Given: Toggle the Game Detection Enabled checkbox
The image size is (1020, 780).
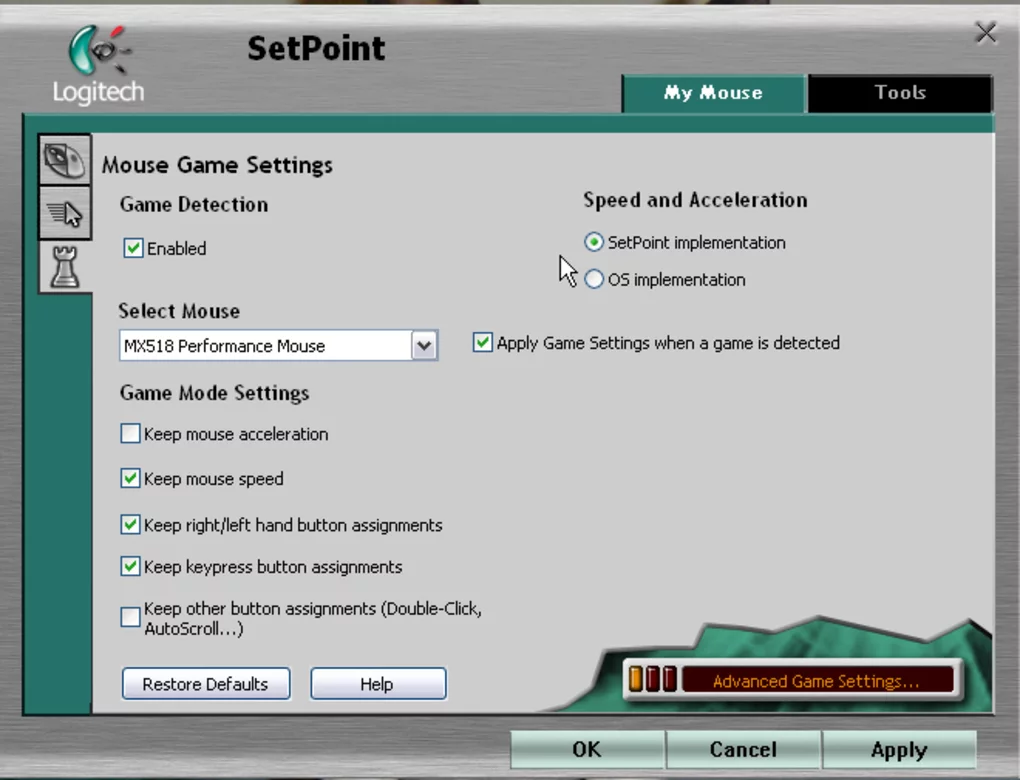Looking at the screenshot, I should 133,248.
